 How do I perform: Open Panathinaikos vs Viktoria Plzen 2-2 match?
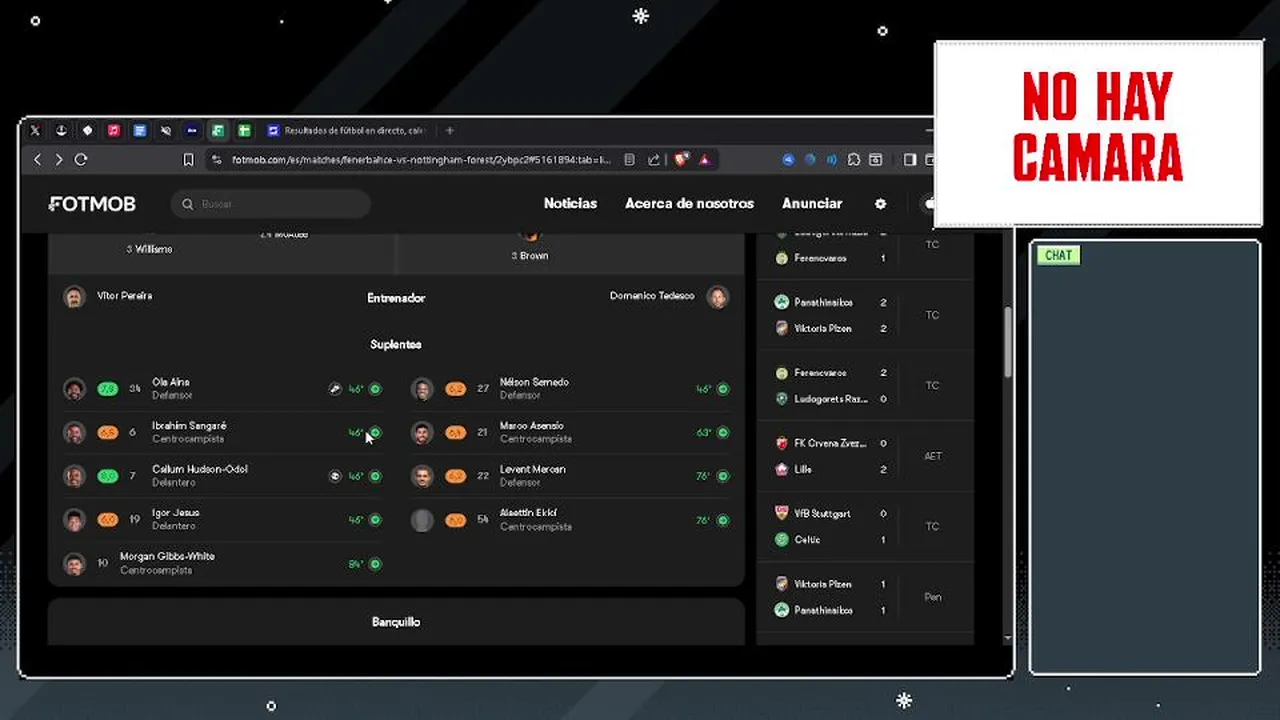[865, 315]
